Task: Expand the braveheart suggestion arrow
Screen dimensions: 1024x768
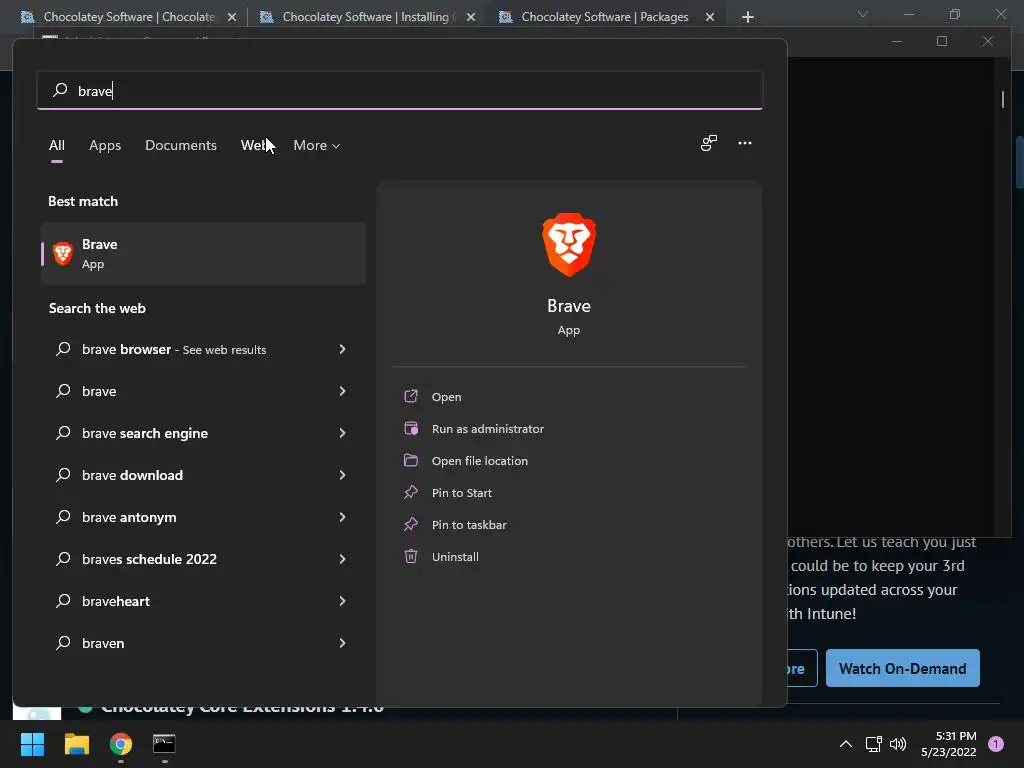Action: click(342, 601)
